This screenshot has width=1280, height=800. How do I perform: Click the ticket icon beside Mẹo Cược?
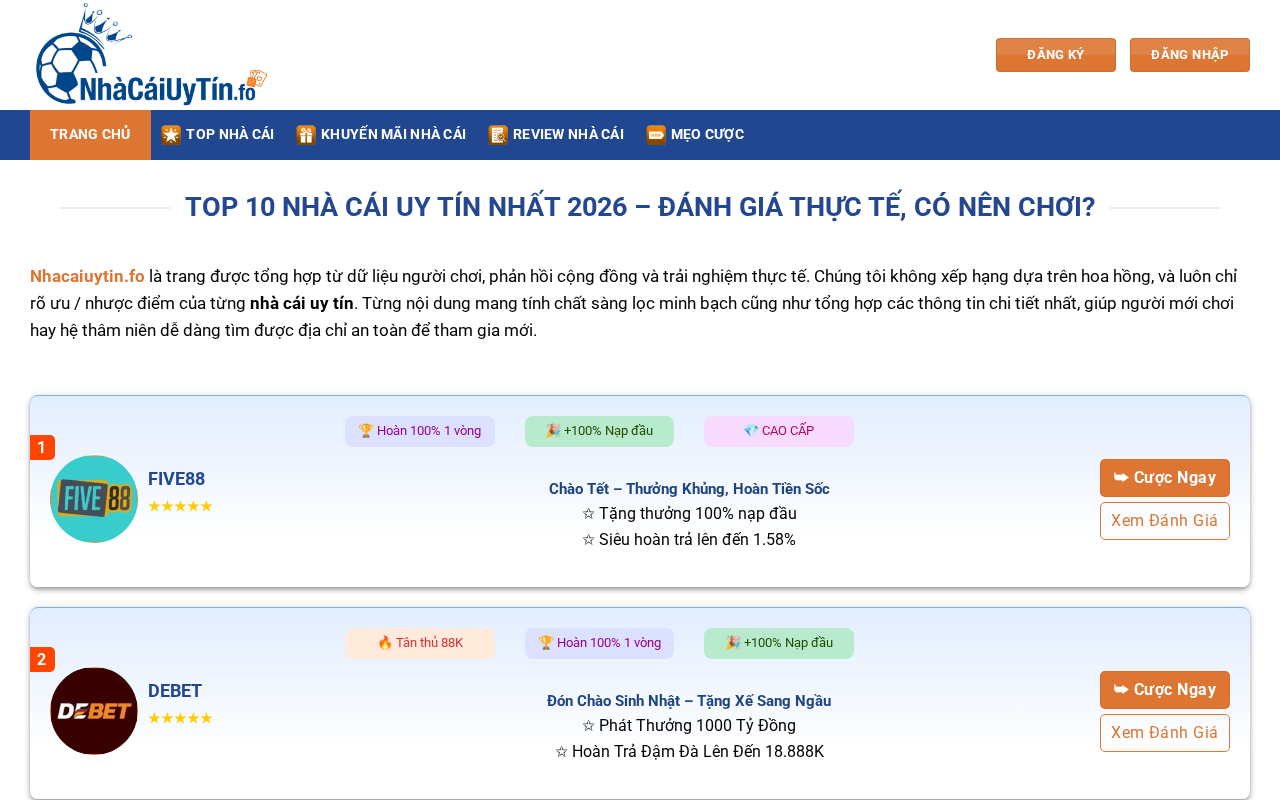[656, 135]
